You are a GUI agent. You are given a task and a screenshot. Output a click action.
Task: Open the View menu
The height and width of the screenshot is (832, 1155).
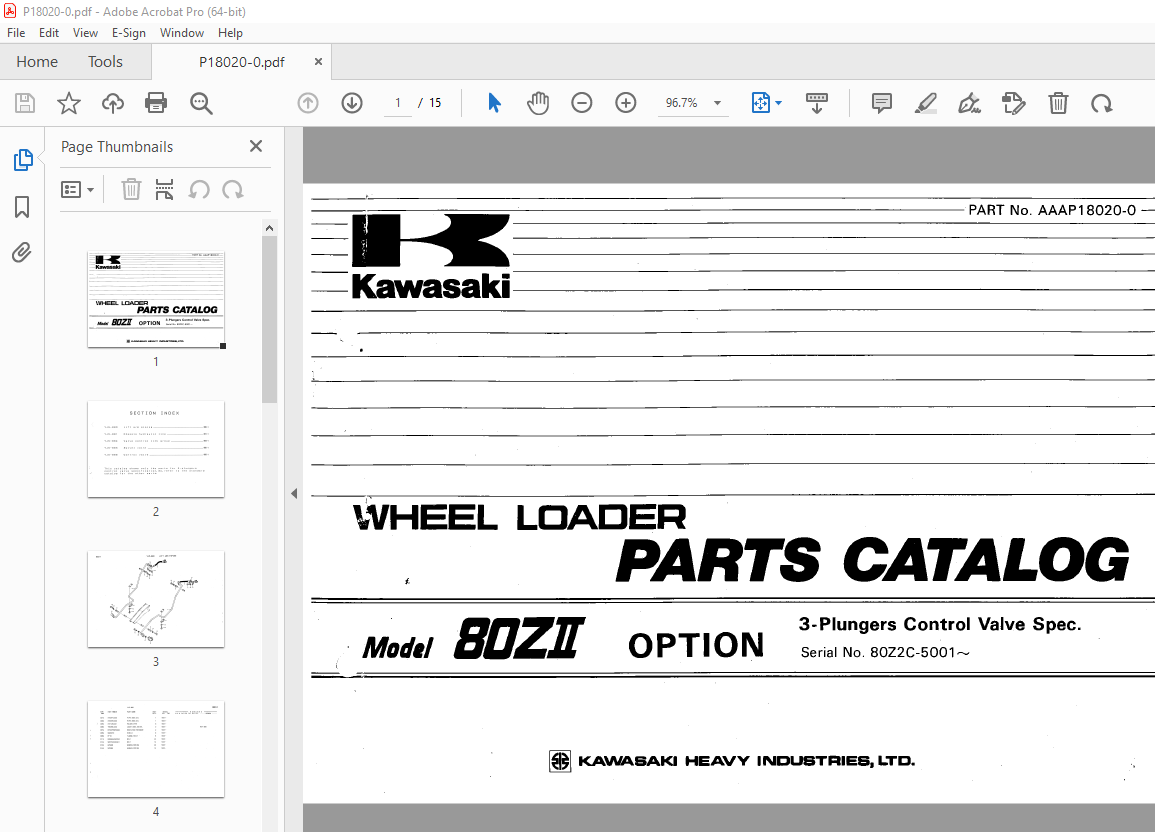85,33
